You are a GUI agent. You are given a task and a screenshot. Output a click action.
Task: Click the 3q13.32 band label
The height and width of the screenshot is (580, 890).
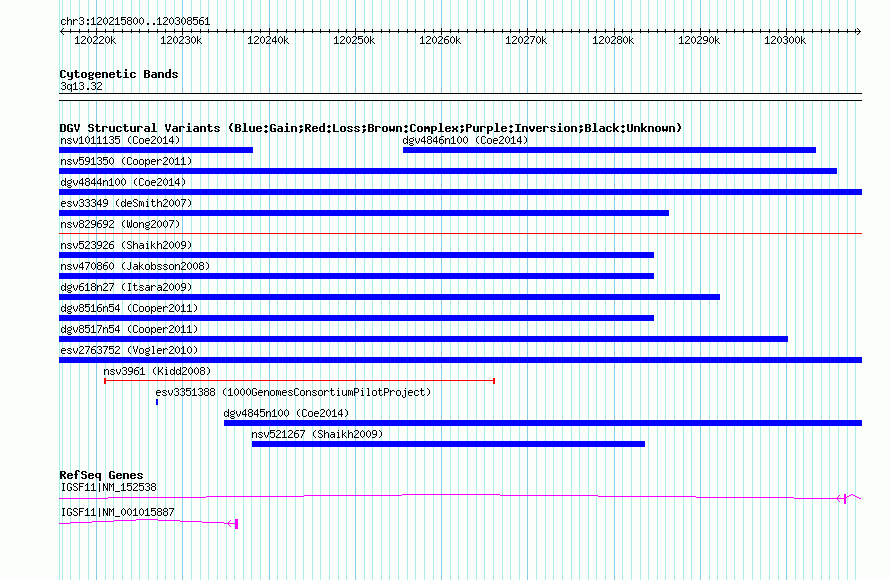(81, 86)
